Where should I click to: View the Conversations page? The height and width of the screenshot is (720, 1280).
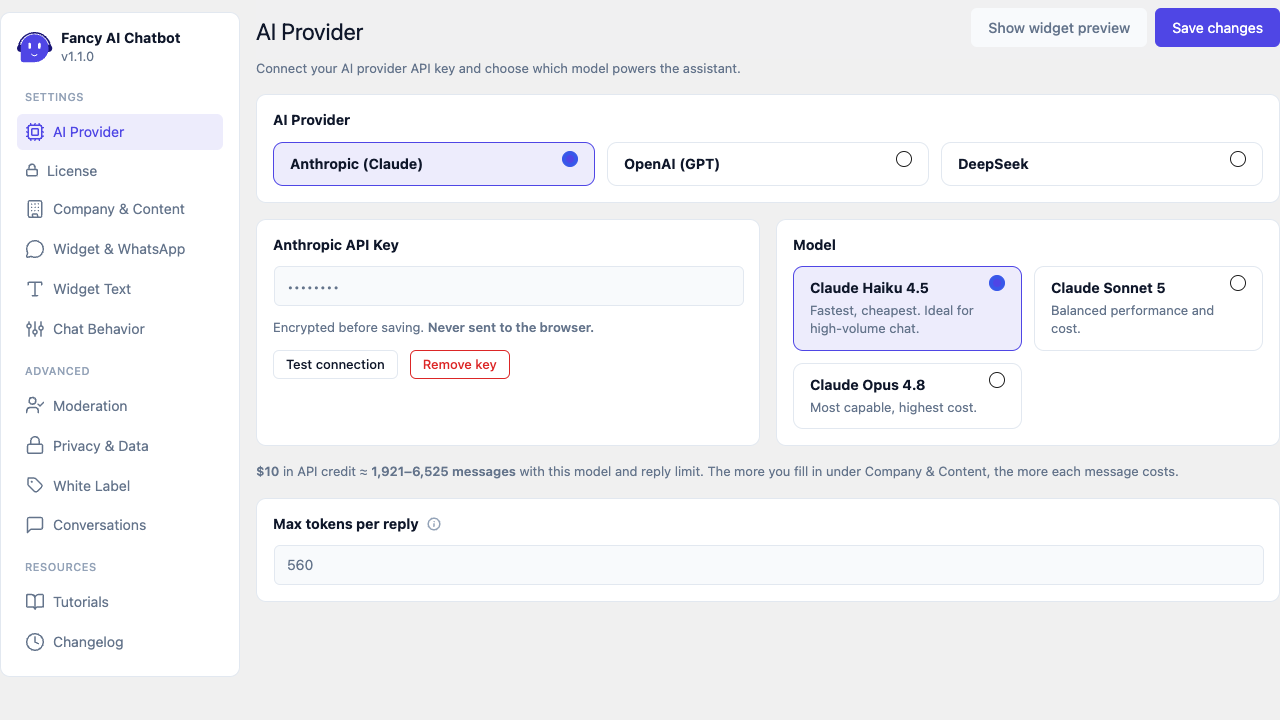(x=120, y=525)
